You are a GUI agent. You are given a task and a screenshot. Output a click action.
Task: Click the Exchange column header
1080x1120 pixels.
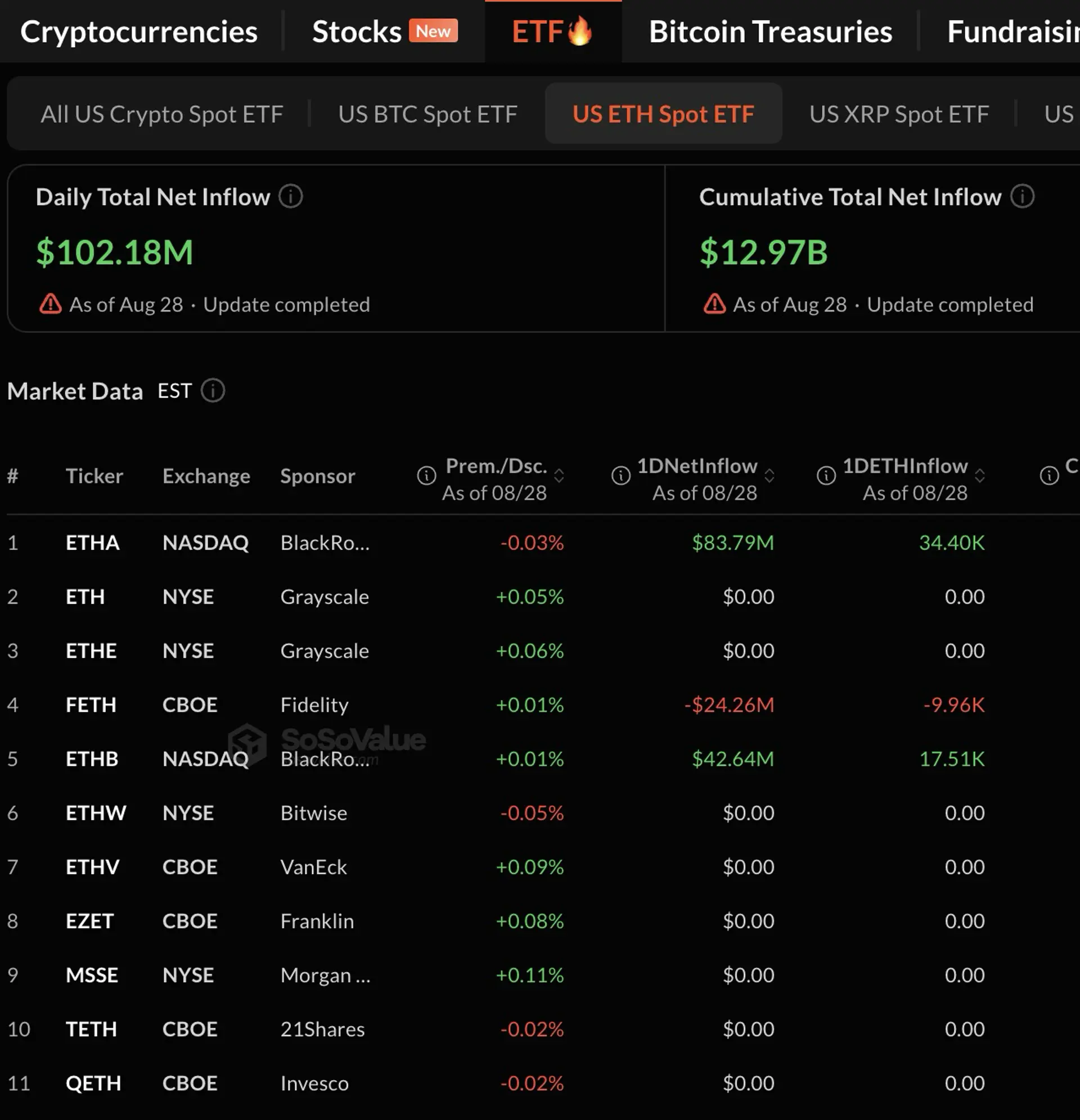point(206,476)
